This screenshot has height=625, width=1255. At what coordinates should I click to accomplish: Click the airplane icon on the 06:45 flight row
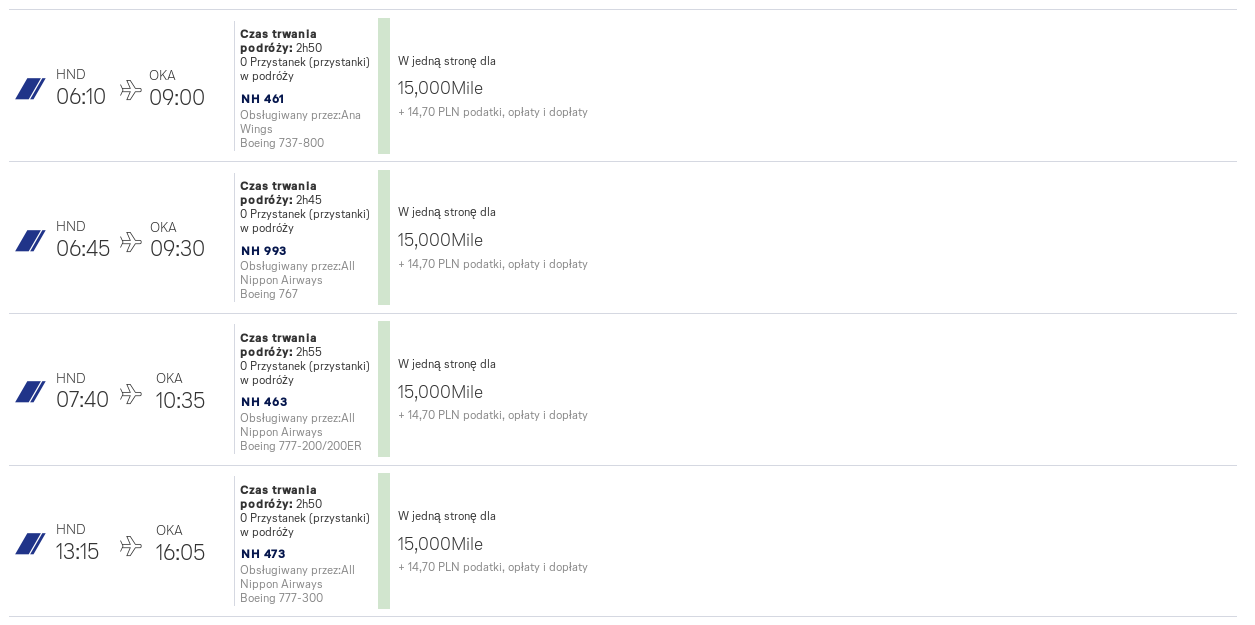click(x=131, y=242)
